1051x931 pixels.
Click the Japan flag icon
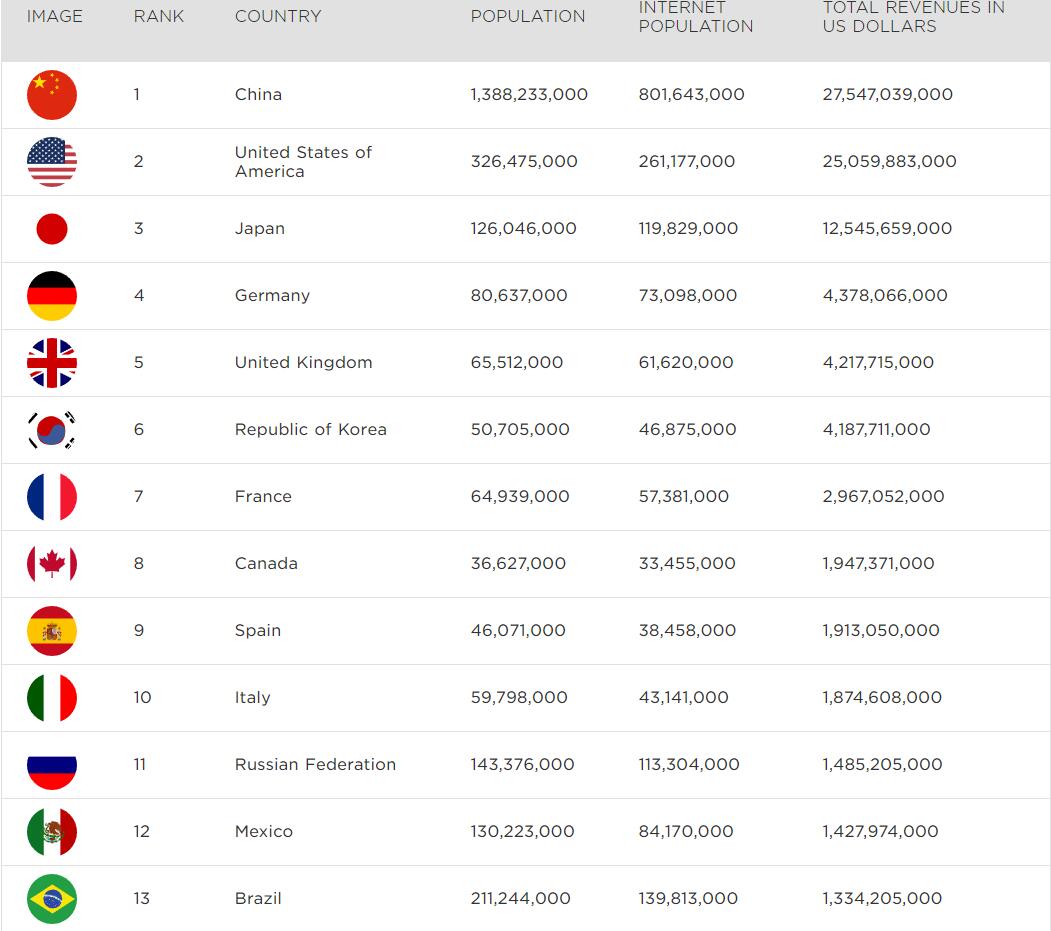click(x=52, y=229)
